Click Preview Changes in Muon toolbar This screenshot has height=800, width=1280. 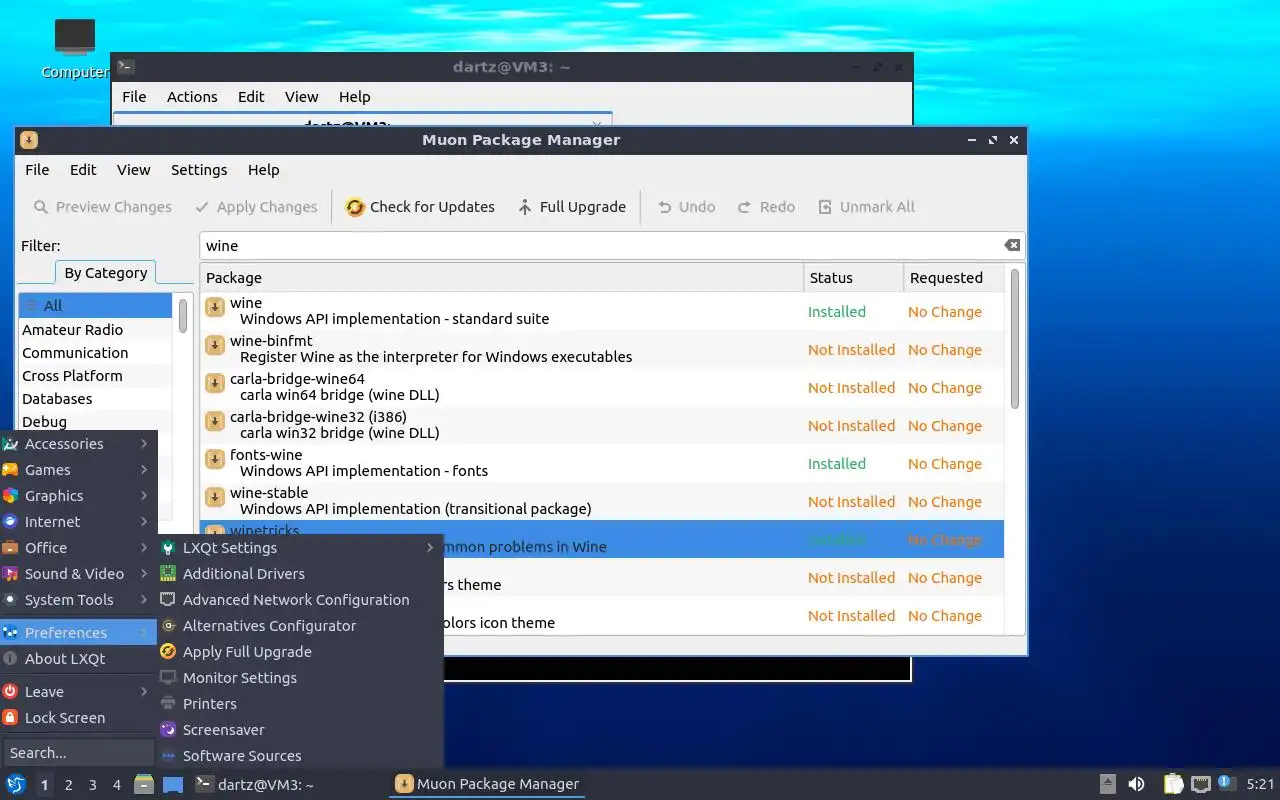point(102,207)
